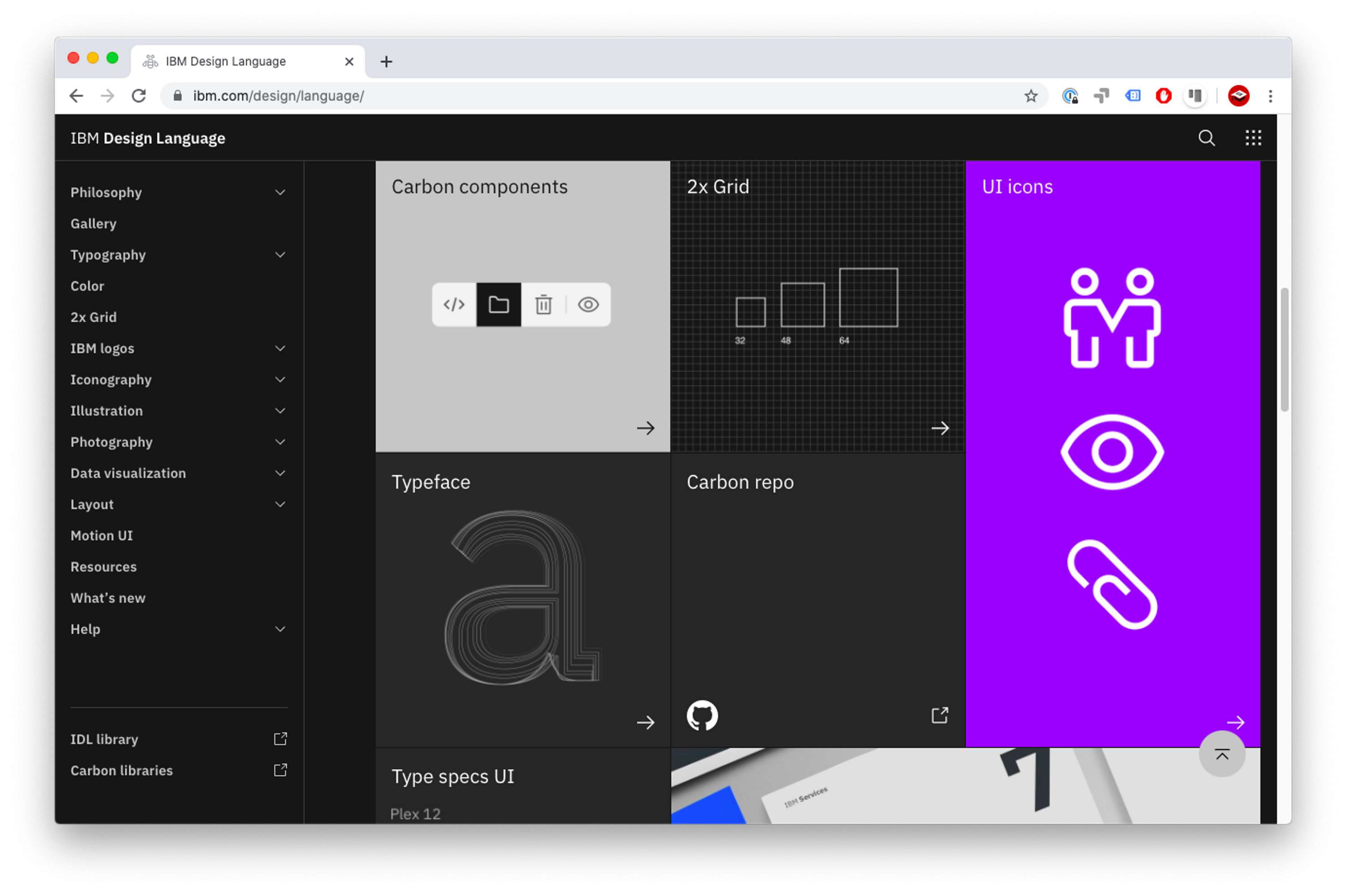
Task: Close the IBM Design Language tab
Action: point(349,62)
